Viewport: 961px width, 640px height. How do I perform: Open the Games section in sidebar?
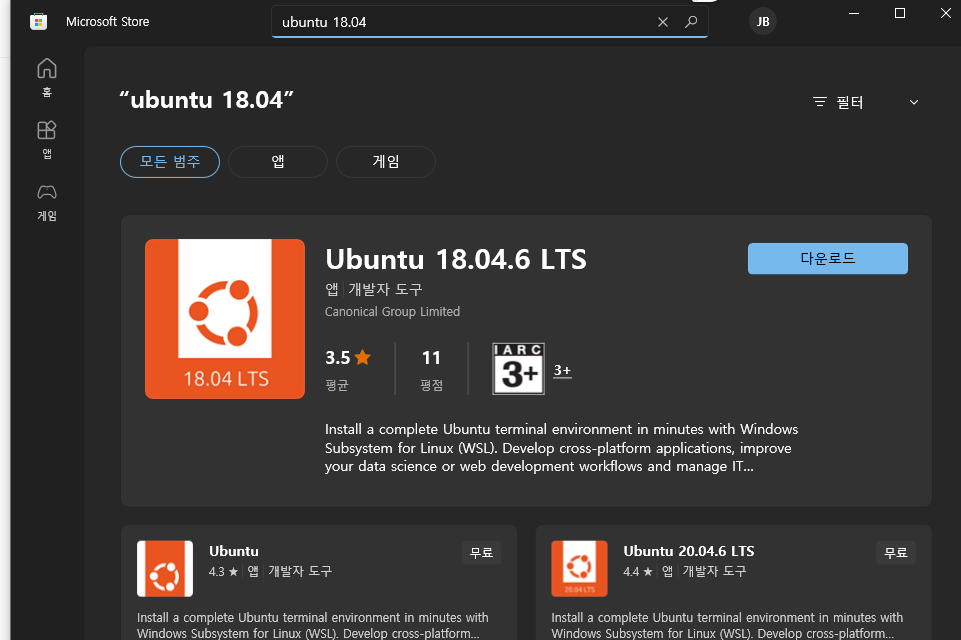click(47, 202)
